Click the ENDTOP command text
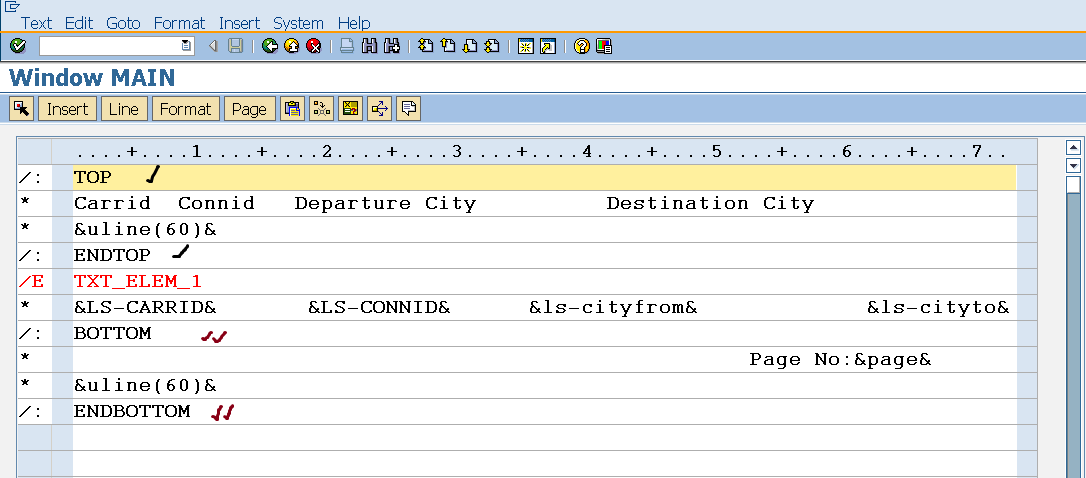This screenshot has height=478, width=1086. pyautogui.click(x=112, y=255)
